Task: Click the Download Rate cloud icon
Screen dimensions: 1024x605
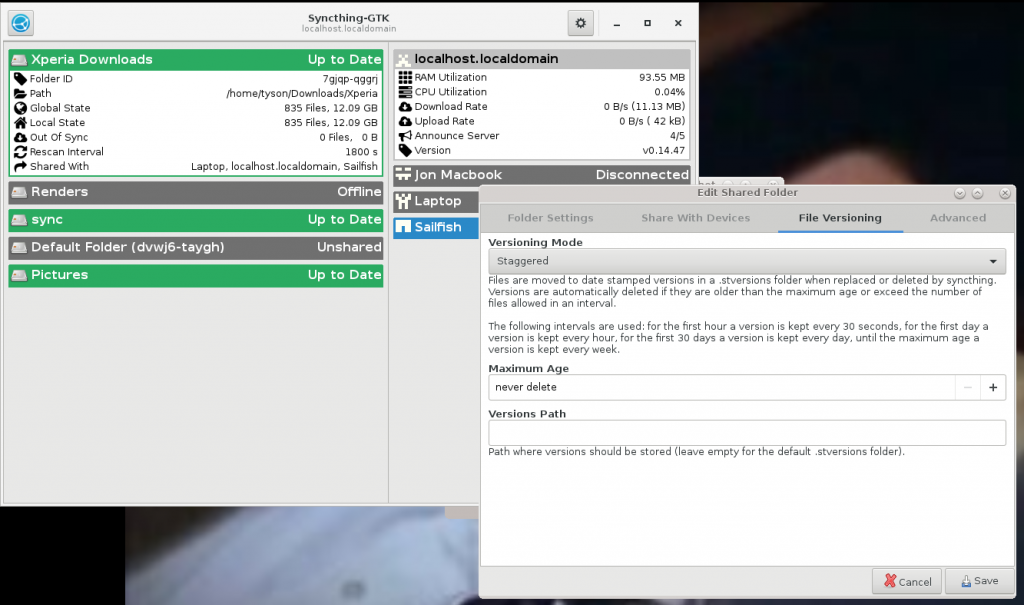Action: [404, 106]
